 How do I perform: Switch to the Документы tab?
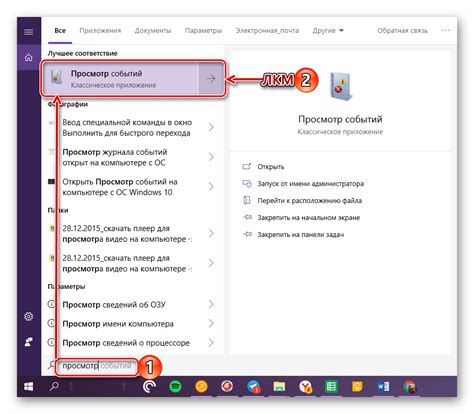click(x=153, y=31)
